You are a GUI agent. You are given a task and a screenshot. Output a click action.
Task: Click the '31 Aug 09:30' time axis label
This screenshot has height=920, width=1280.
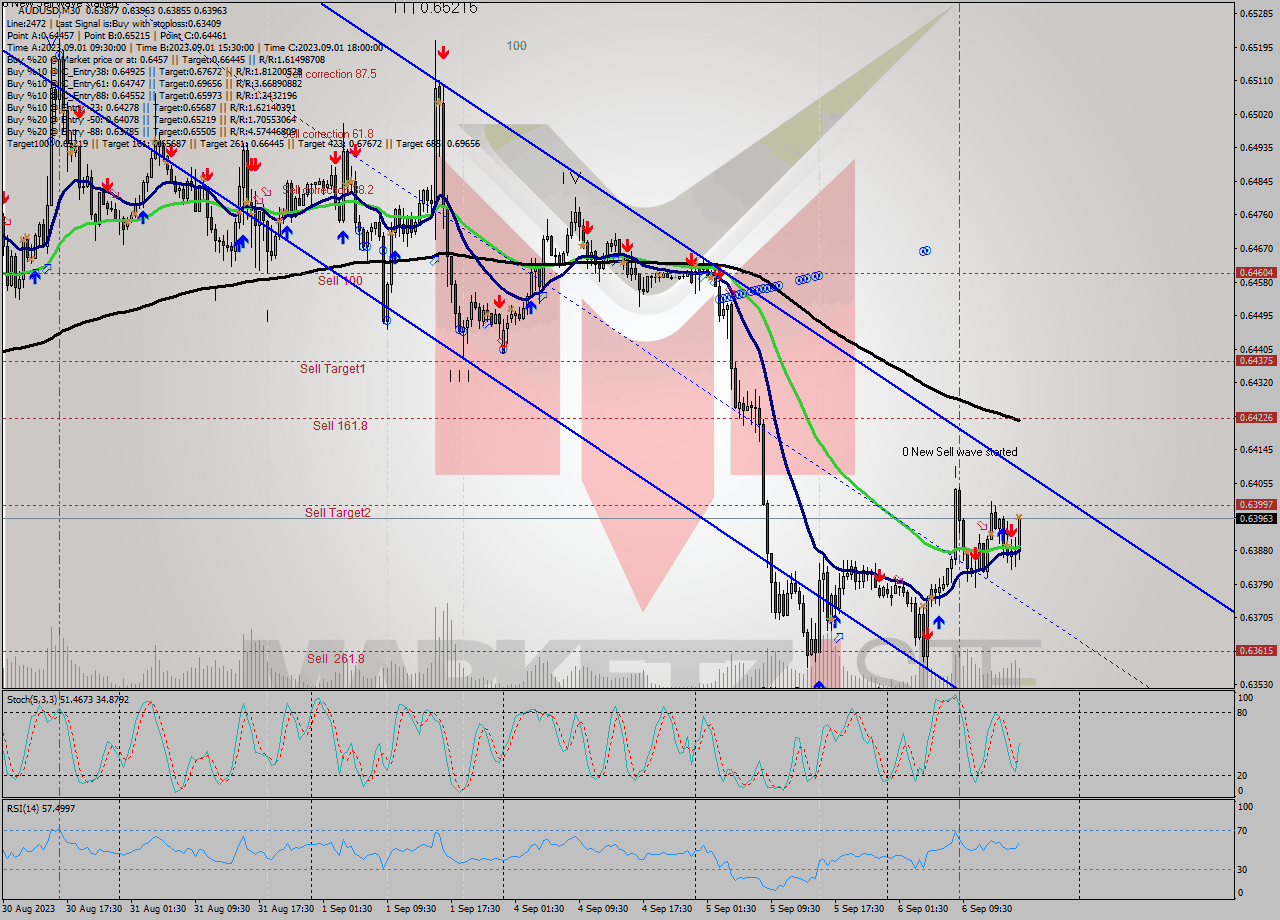[x=222, y=908]
